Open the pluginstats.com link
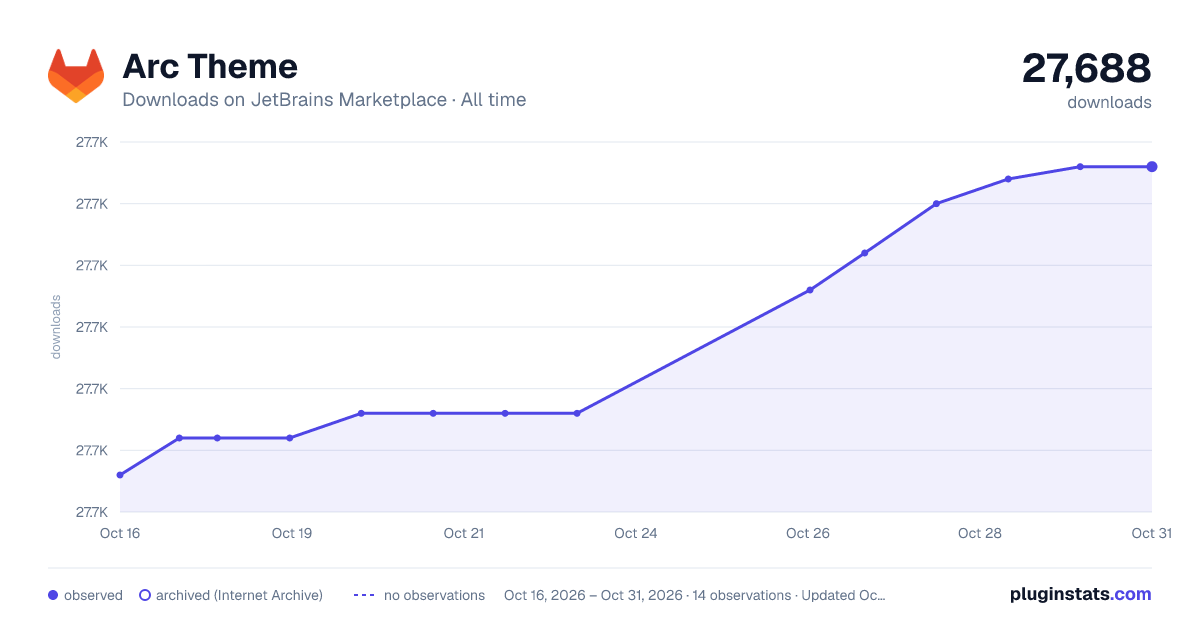 (x=1080, y=594)
